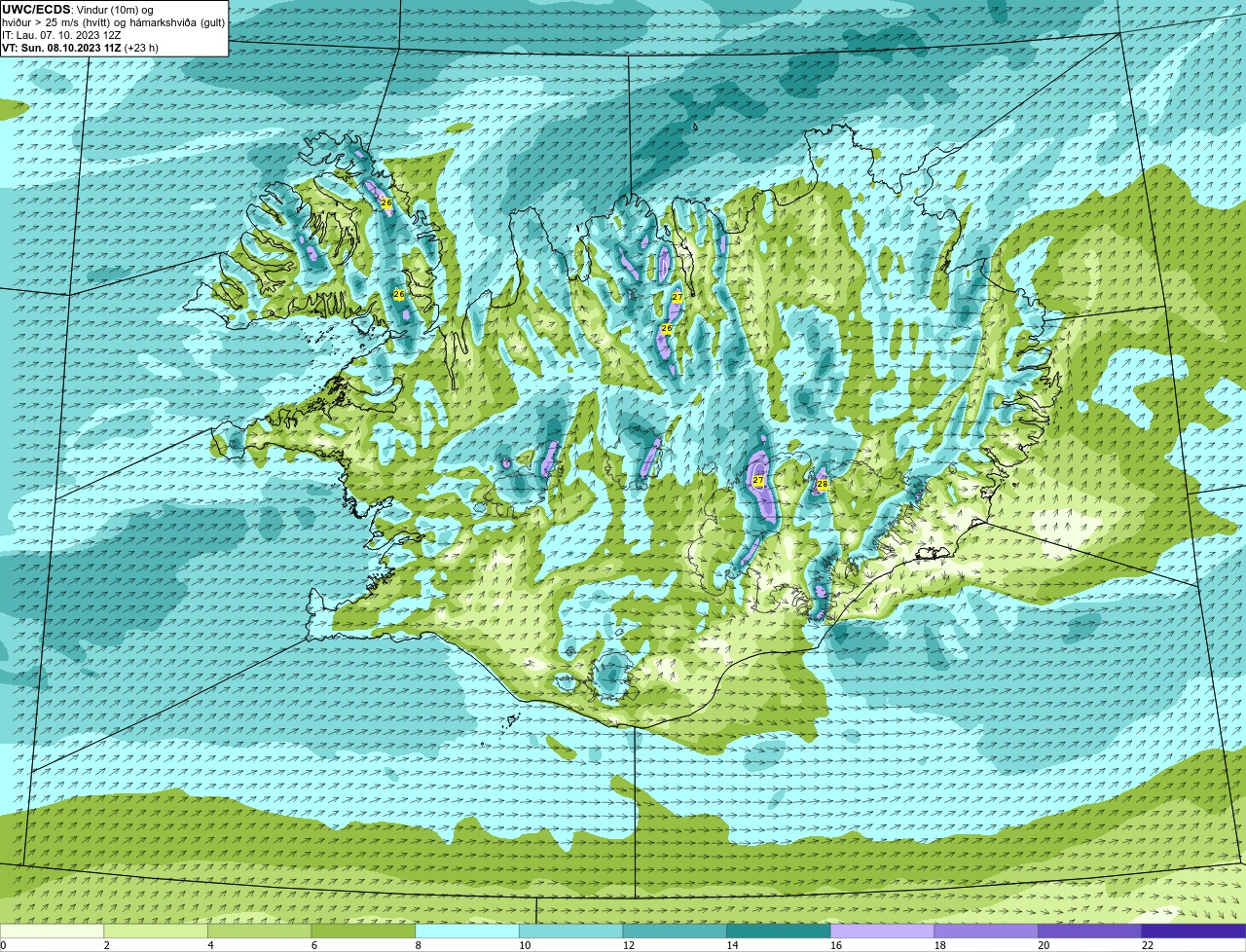1246x952 pixels.
Task: Click the legend scale label '2'
Action: (x=106, y=945)
